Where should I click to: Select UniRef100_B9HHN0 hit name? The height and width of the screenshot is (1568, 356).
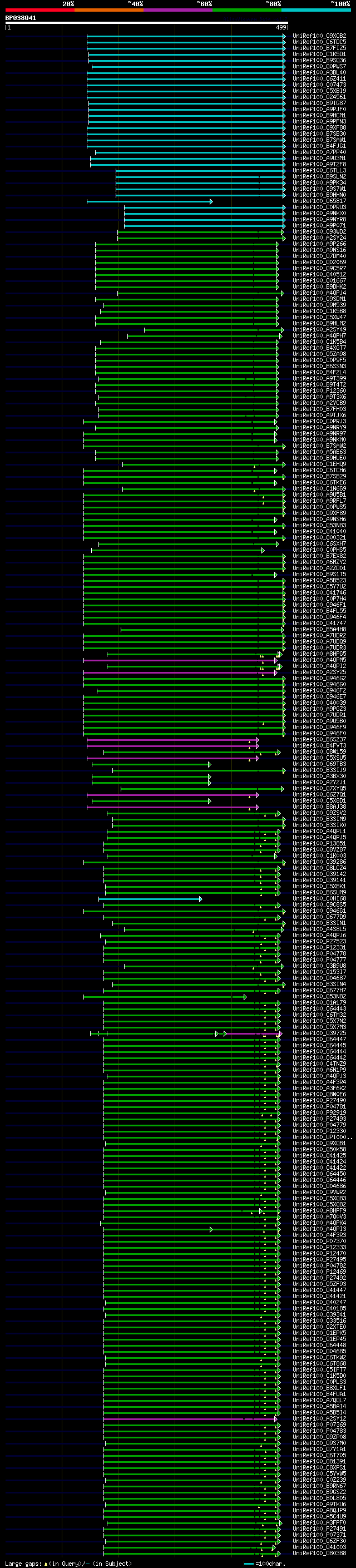click(319, 195)
